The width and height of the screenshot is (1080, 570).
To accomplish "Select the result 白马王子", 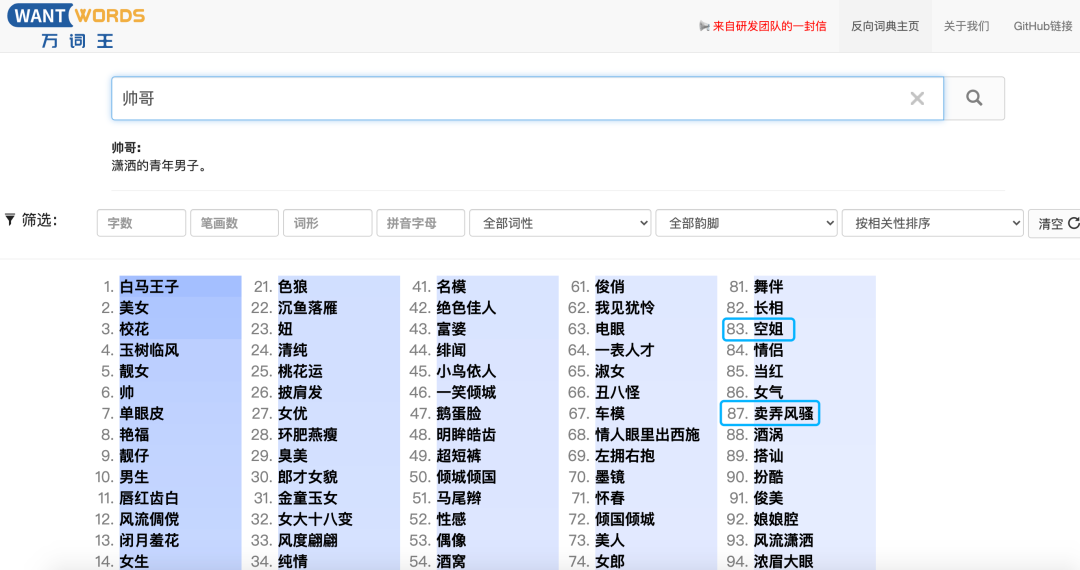I will click(x=149, y=286).
